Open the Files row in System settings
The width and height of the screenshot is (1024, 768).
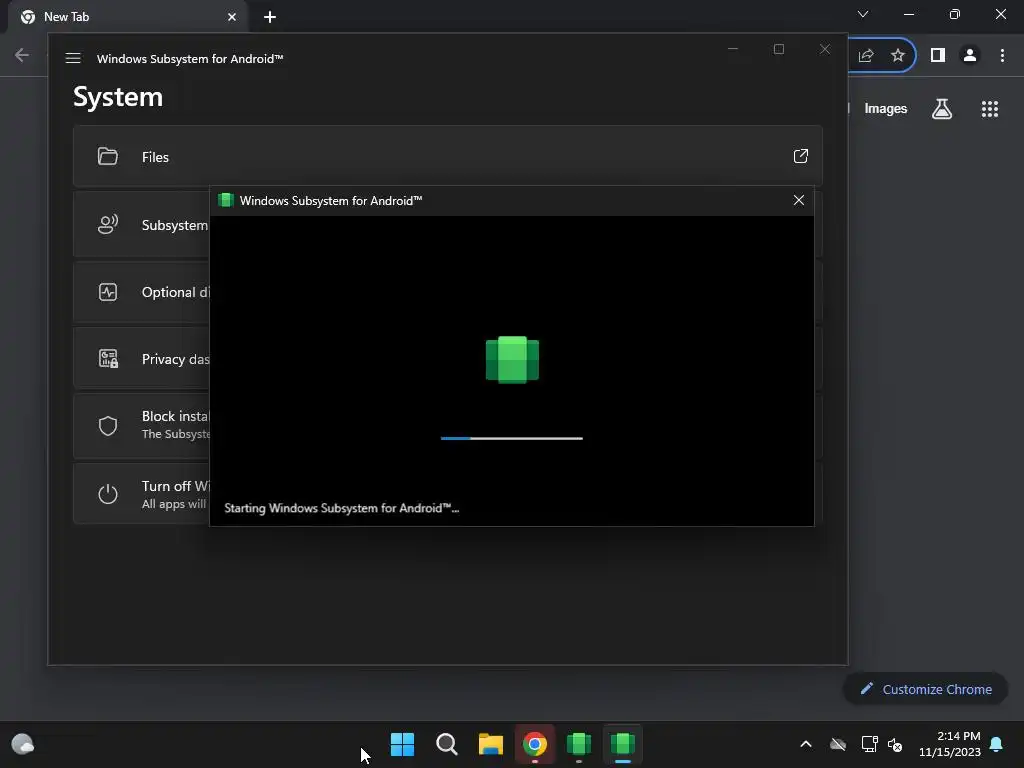447,157
